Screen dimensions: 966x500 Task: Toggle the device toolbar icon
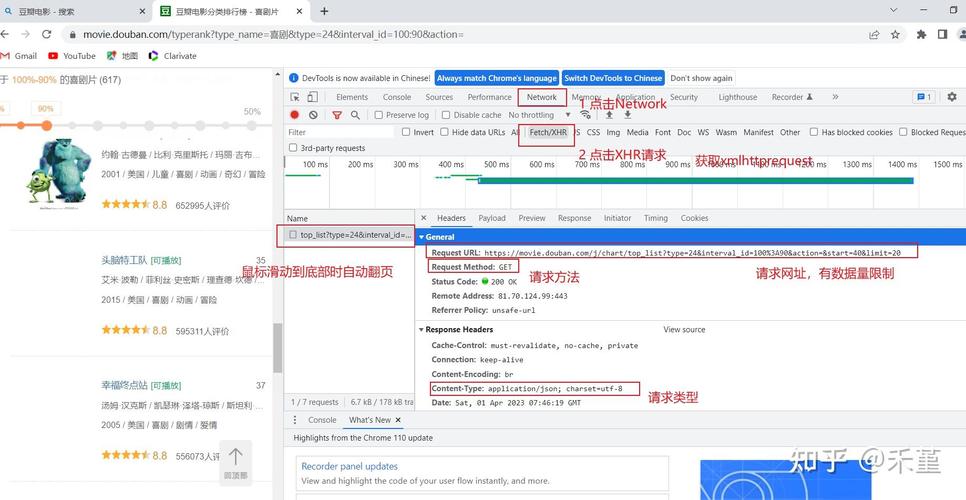[x=312, y=97]
